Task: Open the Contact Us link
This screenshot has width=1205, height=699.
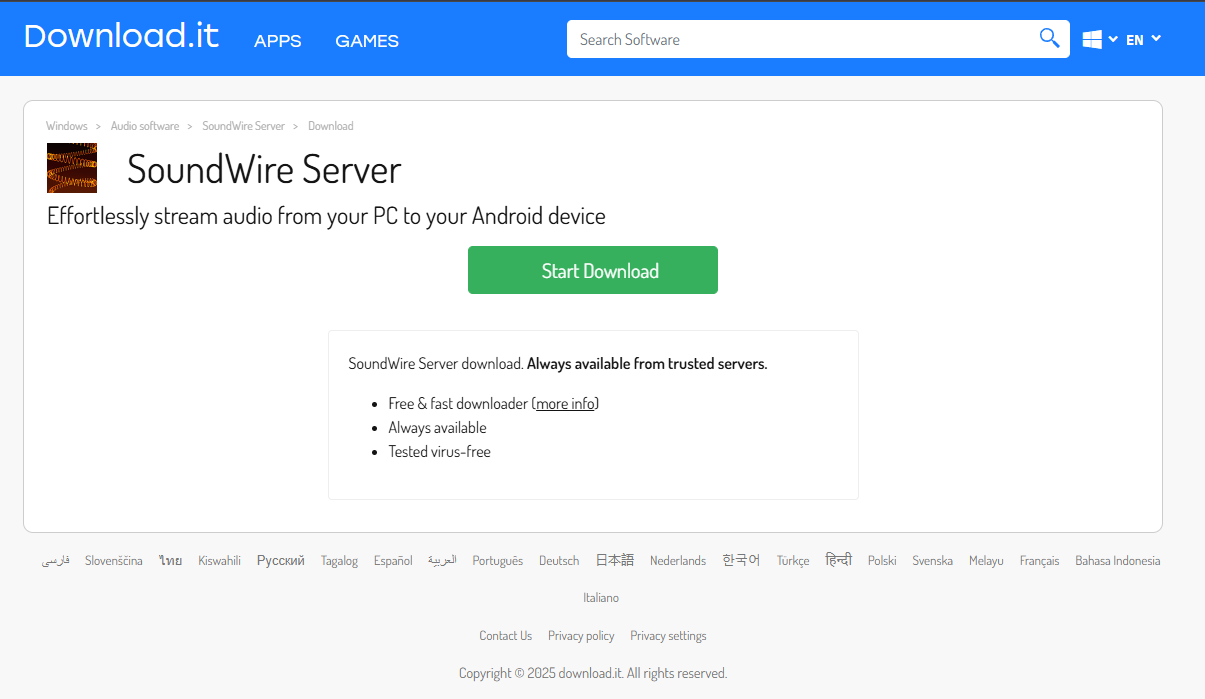Action: pyautogui.click(x=505, y=636)
